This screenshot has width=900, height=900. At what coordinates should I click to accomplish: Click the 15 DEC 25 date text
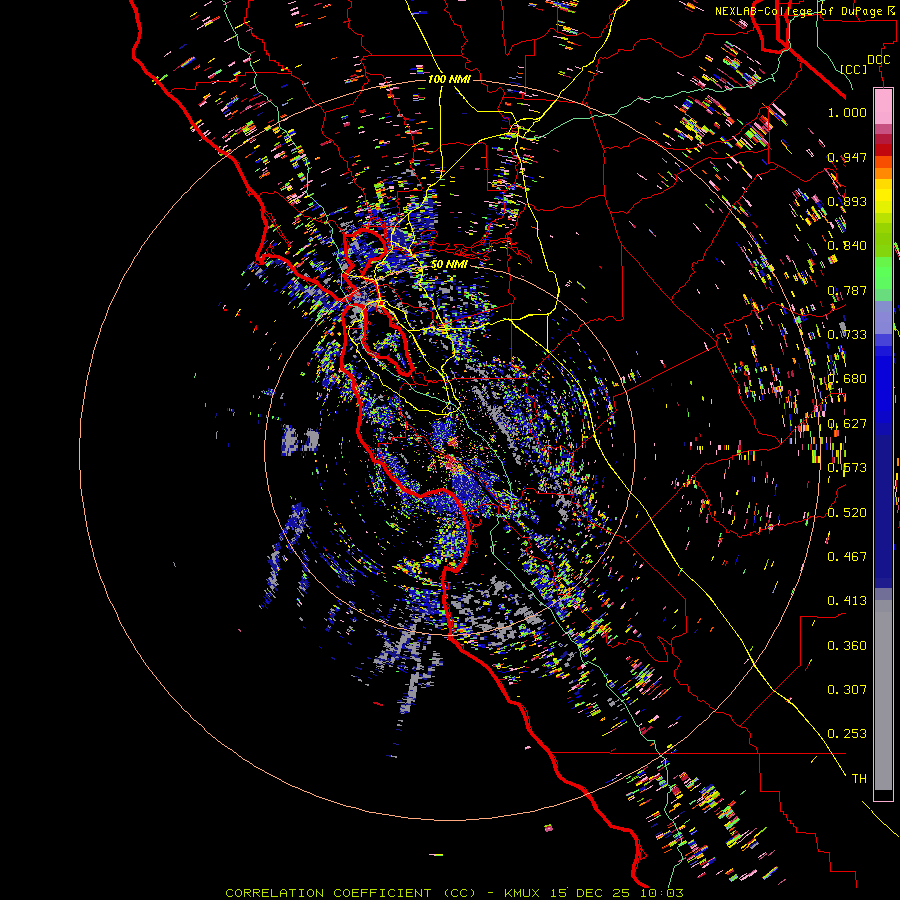point(589,893)
